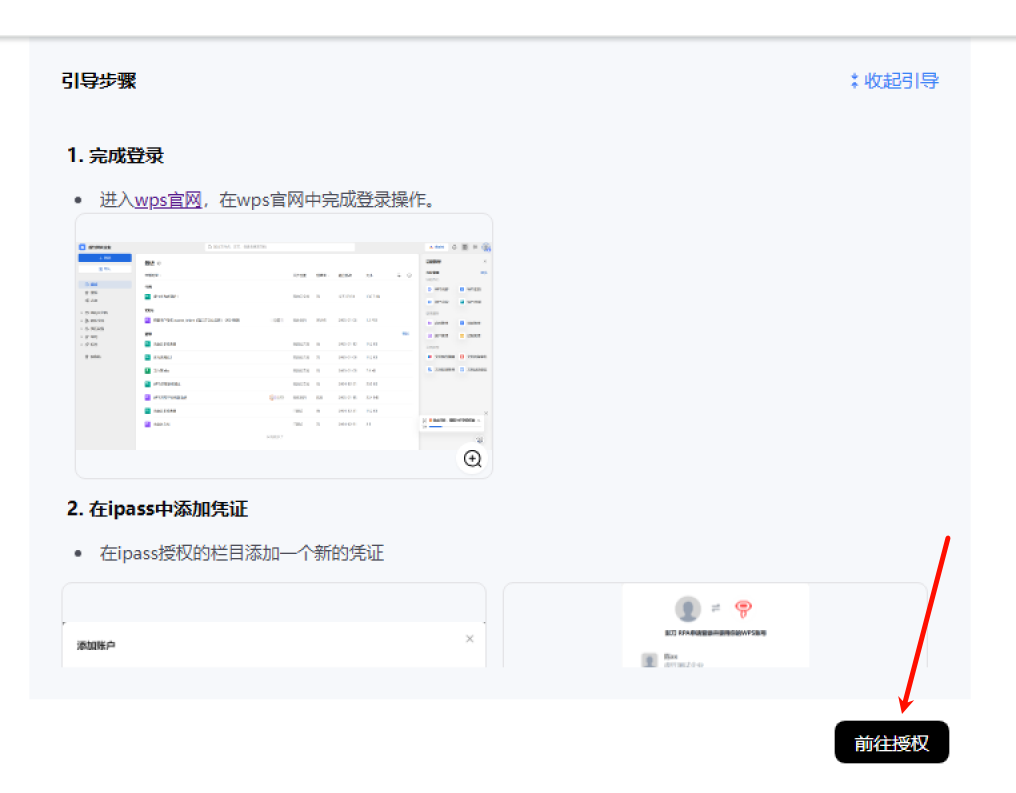
Task: Select the 2. 在ipass中添加凭证 step heading
Action: tap(157, 509)
